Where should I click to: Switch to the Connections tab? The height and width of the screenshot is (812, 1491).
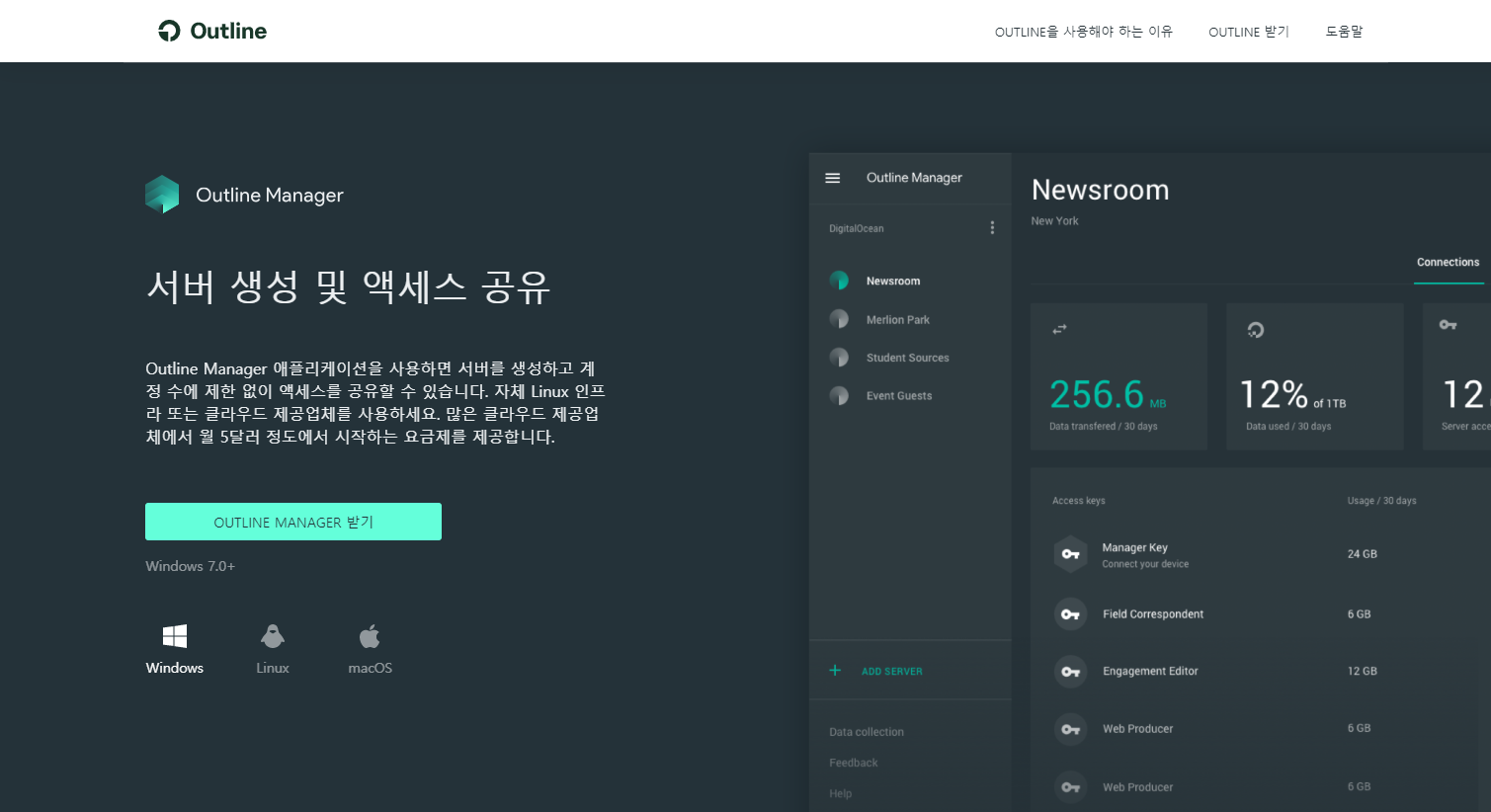1448,263
